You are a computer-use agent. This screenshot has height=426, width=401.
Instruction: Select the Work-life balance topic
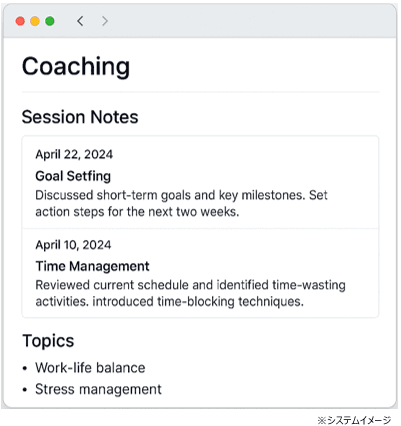[x=90, y=368]
